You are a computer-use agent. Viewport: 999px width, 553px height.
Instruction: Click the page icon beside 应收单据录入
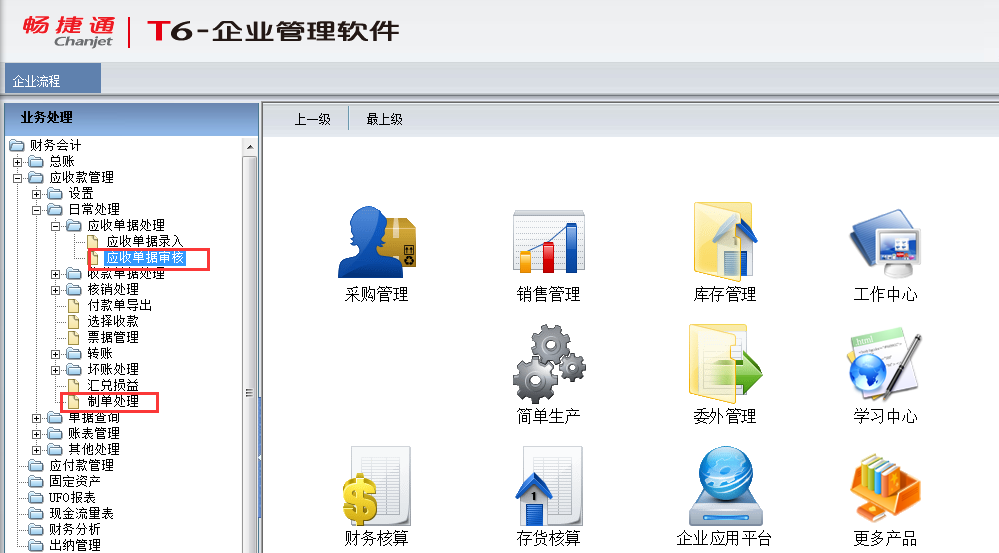coord(93,241)
